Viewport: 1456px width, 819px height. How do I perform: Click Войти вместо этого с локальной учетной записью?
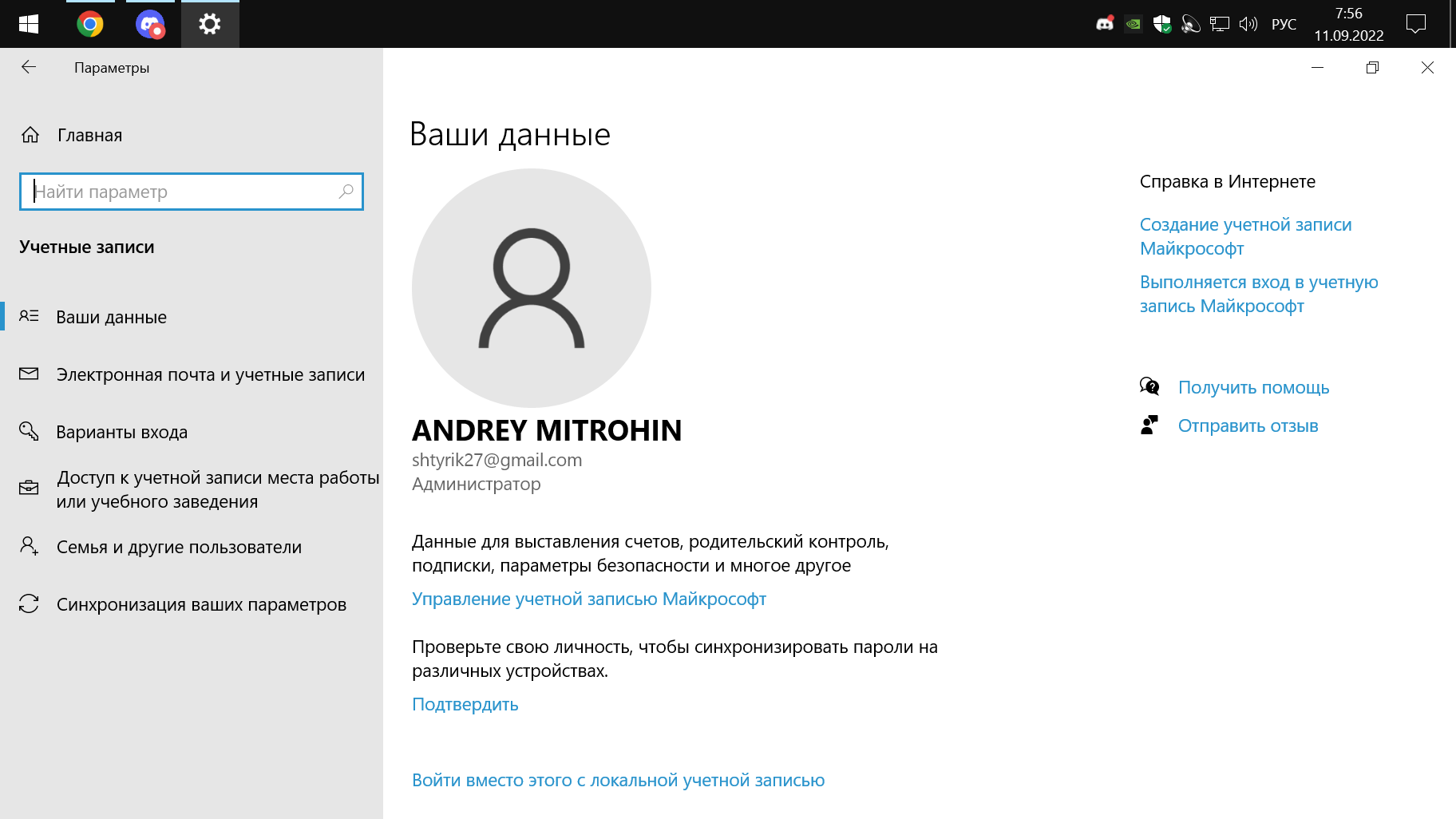[x=618, y=781]
